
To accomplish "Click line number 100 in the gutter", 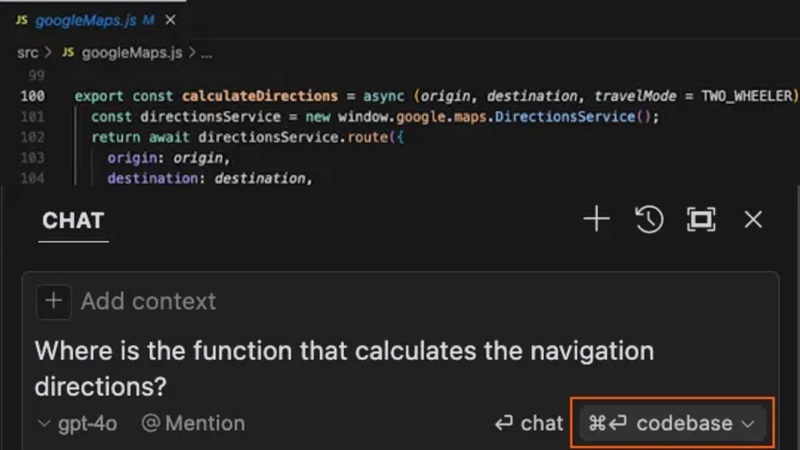I will (32, 96).
